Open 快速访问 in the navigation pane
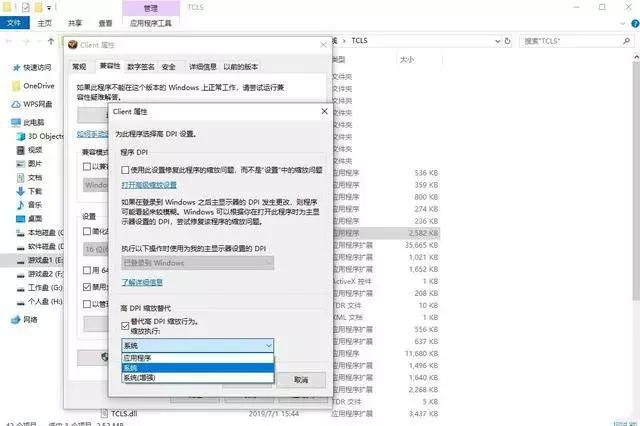Screen dimensions: 640x426 click(37, 67)
